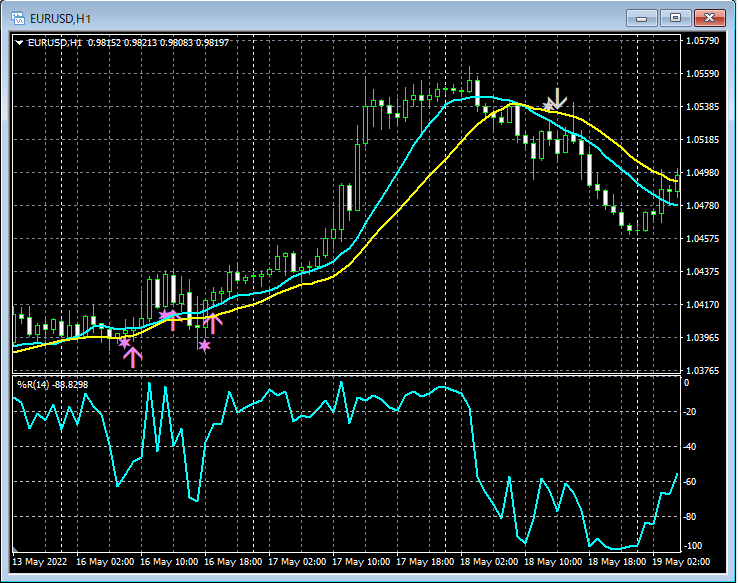
Task: Click the 1.04780 price label
Action: pyautogui.click(x=703, y=206)
